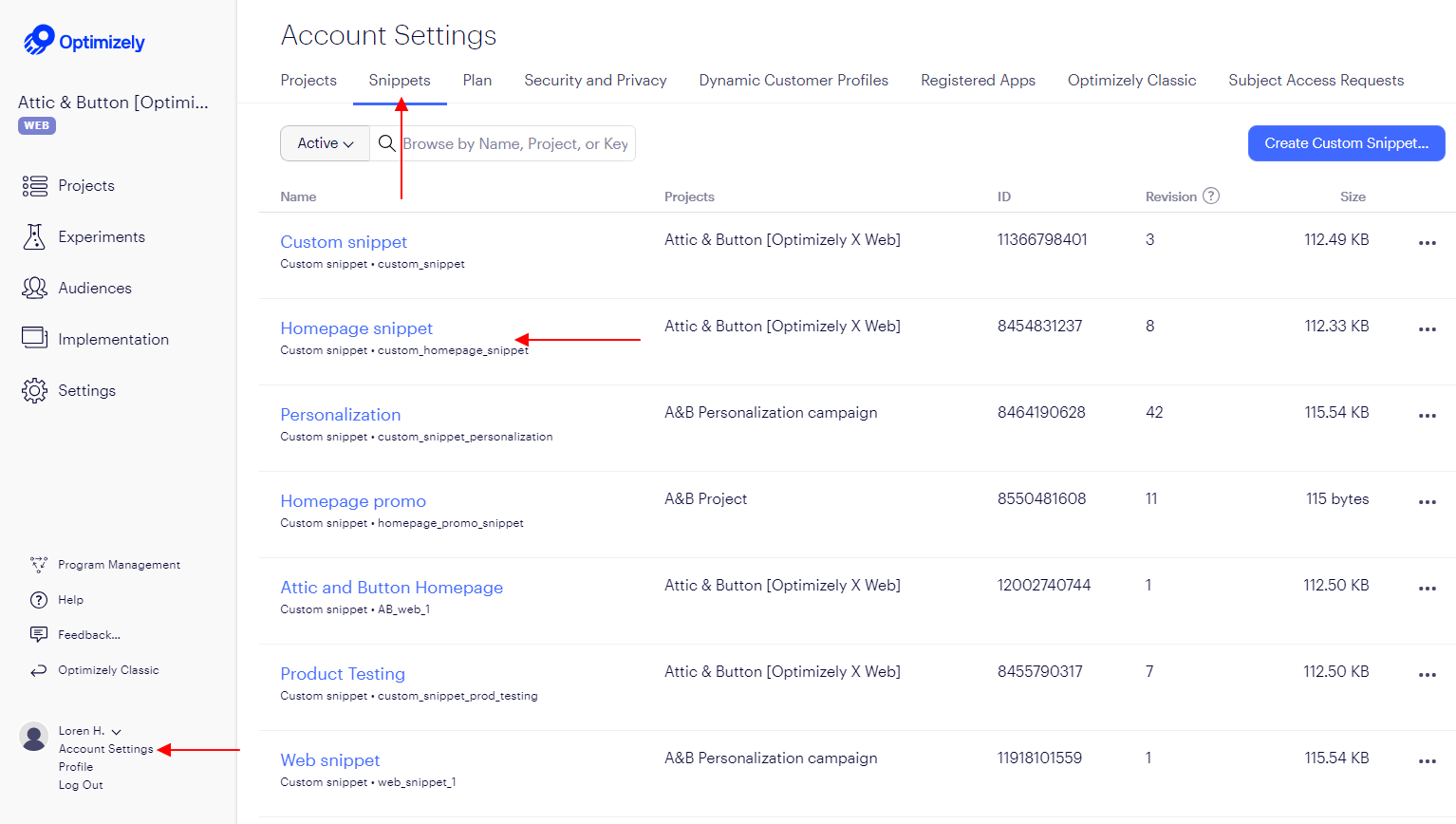Switch to the Projects tab
Viewport: 1456px width, 824px height.
[308, 81]
